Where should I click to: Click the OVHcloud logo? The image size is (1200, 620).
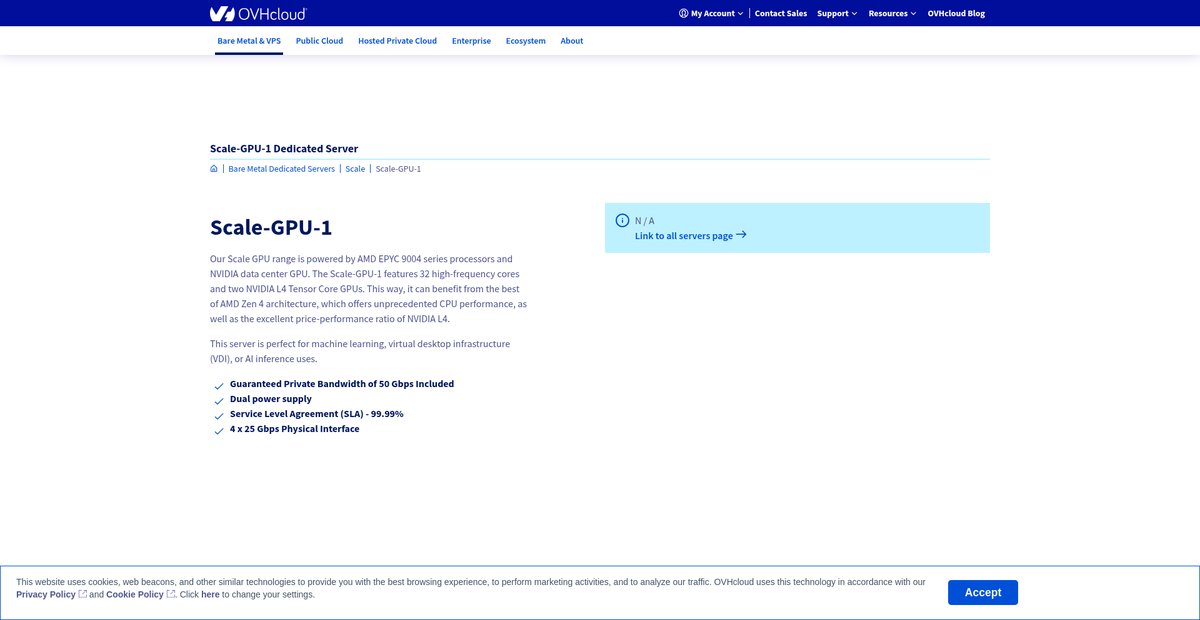[258, 13]
